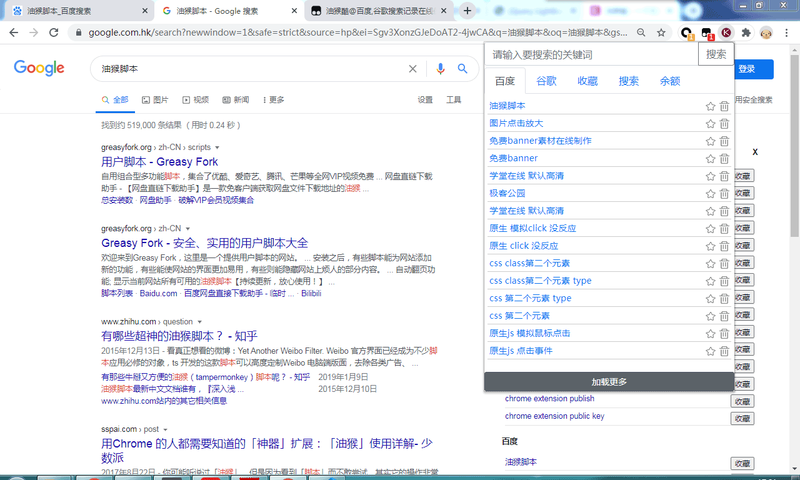
Task: Click the blue 登录 button
Action: pyautogui.click(x=754, y=69)
